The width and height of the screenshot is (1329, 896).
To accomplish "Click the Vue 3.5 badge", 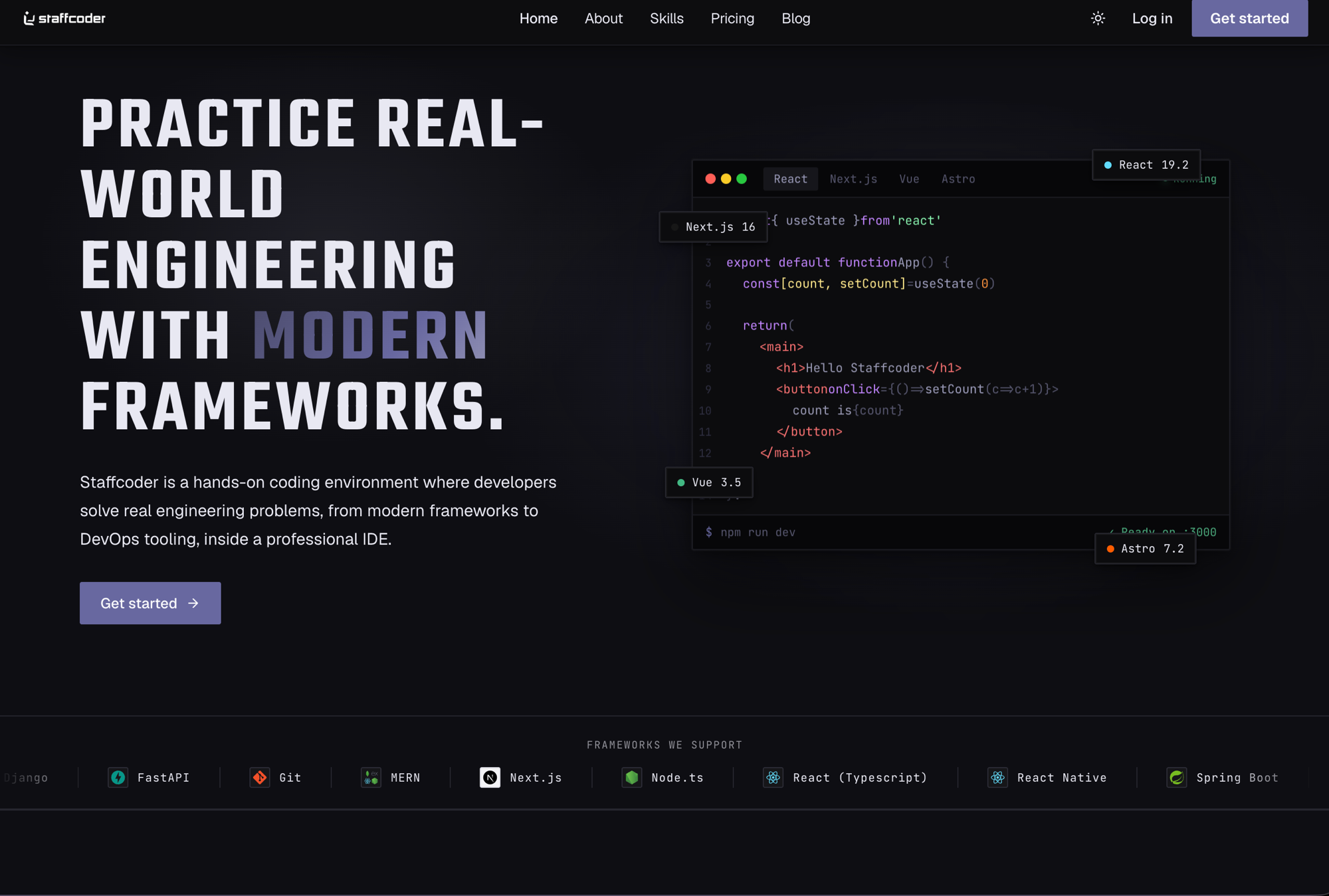I will tap(709, 482).
